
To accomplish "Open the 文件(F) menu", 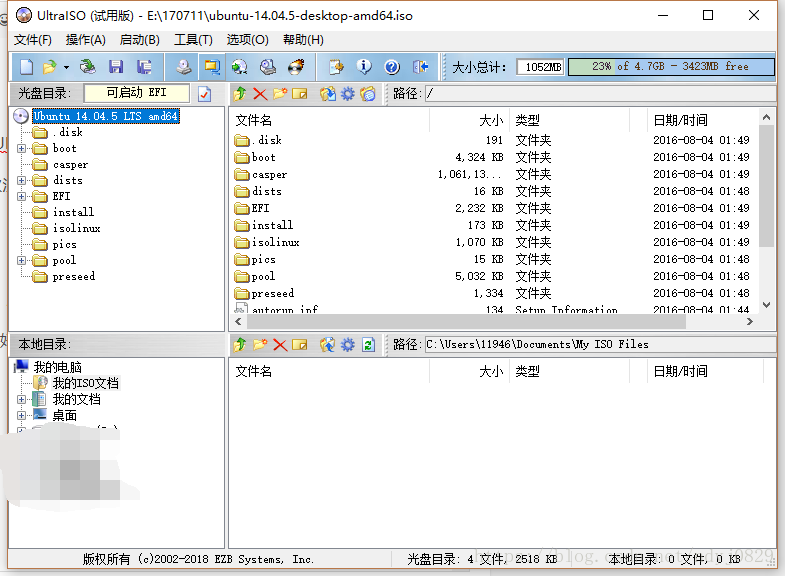I will (33, 40).
